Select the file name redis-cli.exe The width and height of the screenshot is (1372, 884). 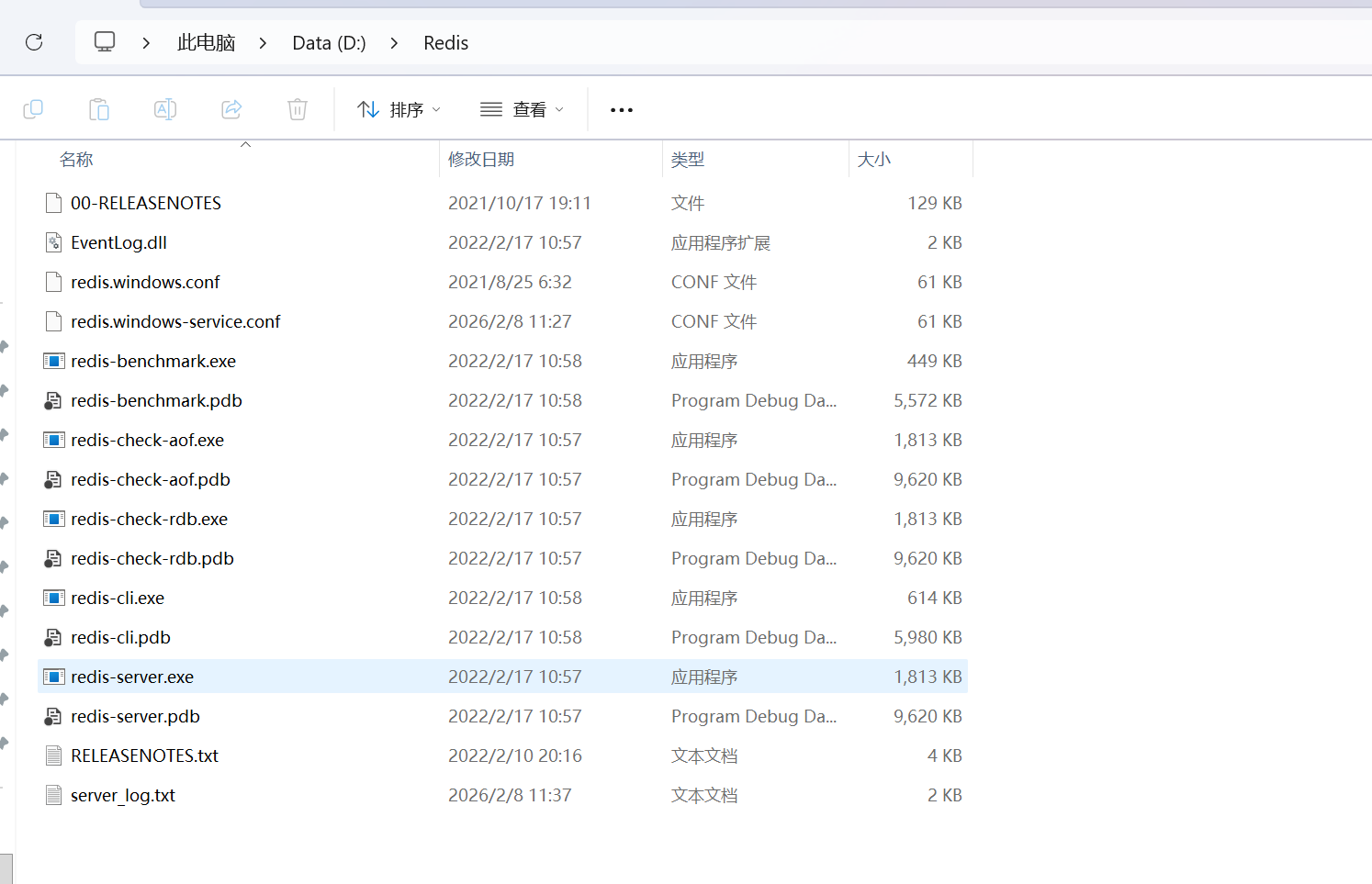118,598
